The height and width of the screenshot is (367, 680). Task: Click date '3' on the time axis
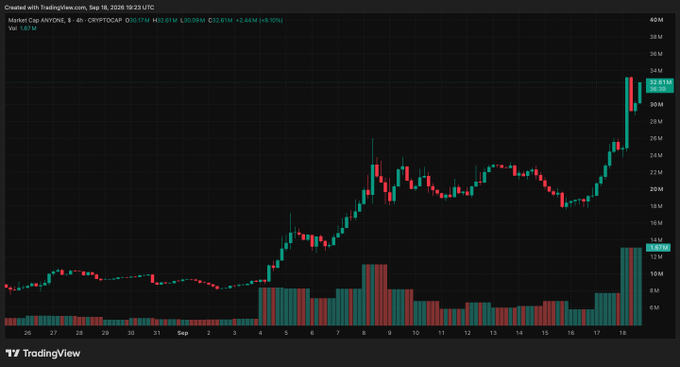point(234,333)
